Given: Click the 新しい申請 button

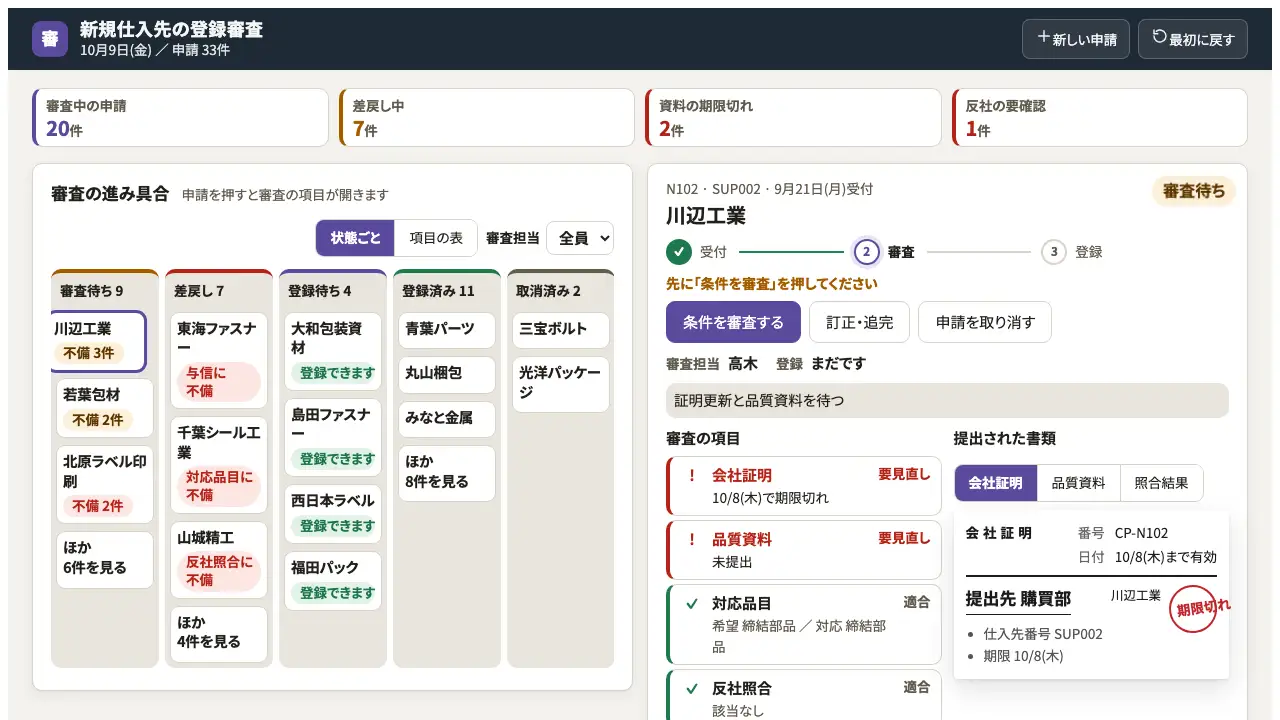Looking at the screenshot, I should point(1076,39).
